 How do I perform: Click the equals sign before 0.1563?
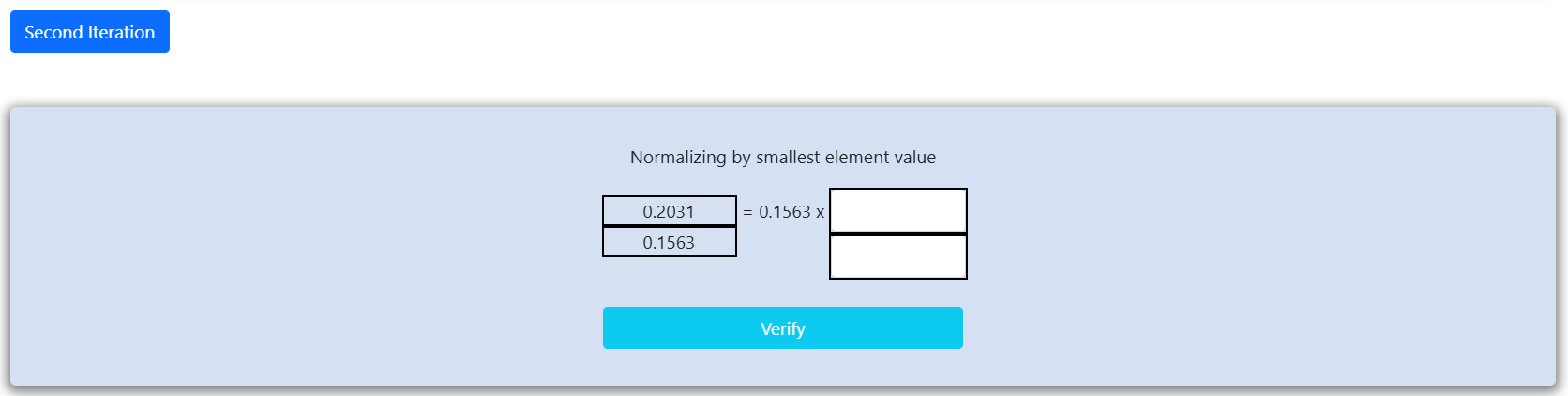747,213
